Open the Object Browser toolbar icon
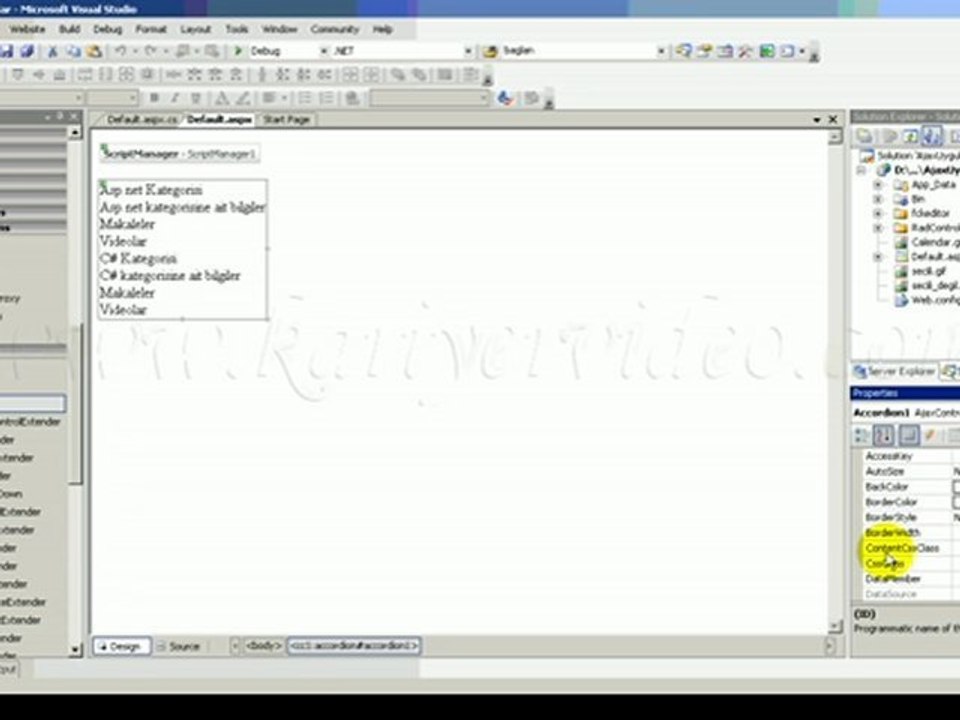 coord(725,51)
